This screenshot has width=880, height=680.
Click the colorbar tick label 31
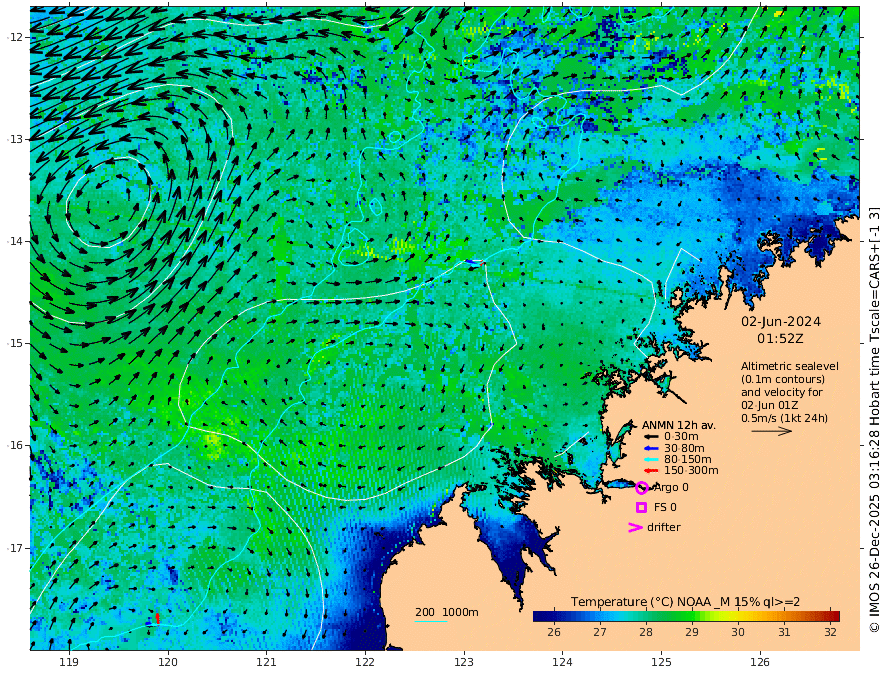784,632
